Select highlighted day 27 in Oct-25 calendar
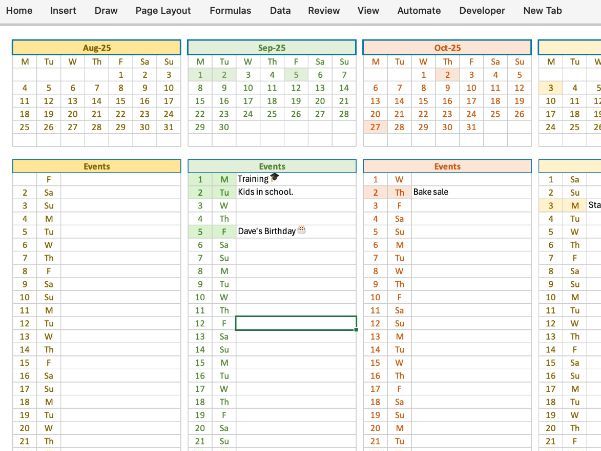Screen dimensions: 601x451 point(375,127)
